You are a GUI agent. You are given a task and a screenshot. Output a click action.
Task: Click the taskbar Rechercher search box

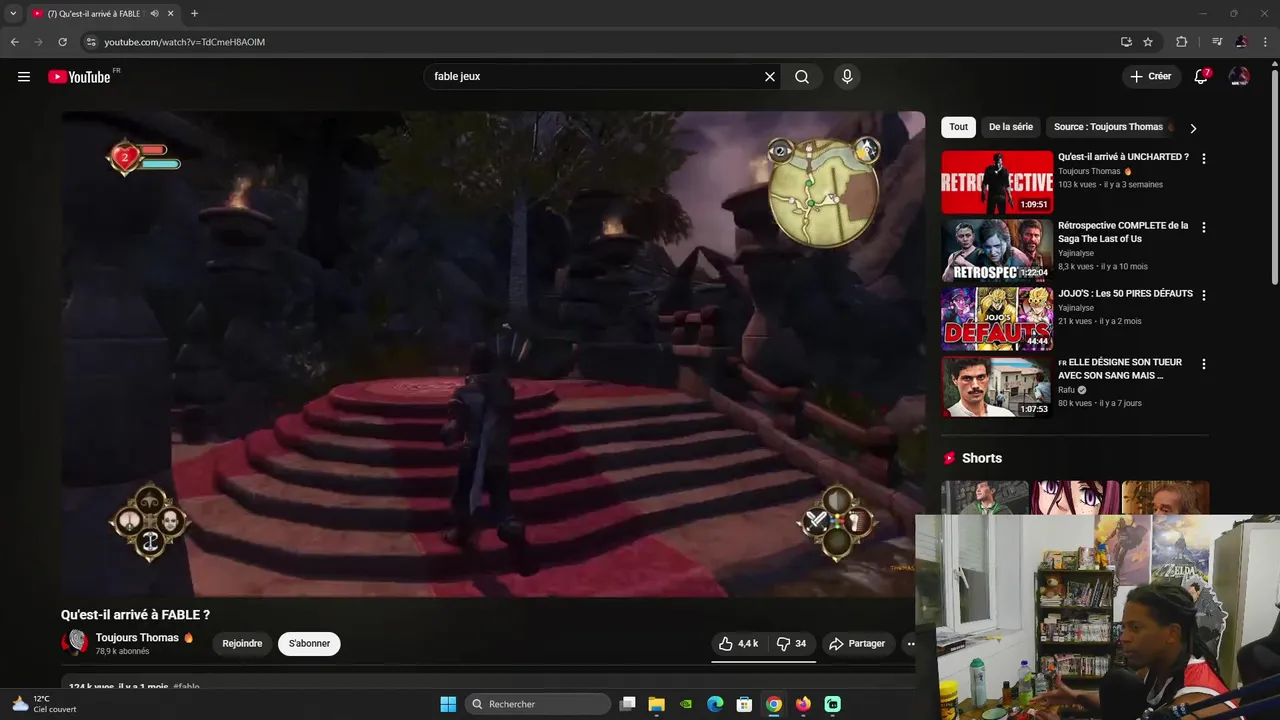[x=539, y=704]
